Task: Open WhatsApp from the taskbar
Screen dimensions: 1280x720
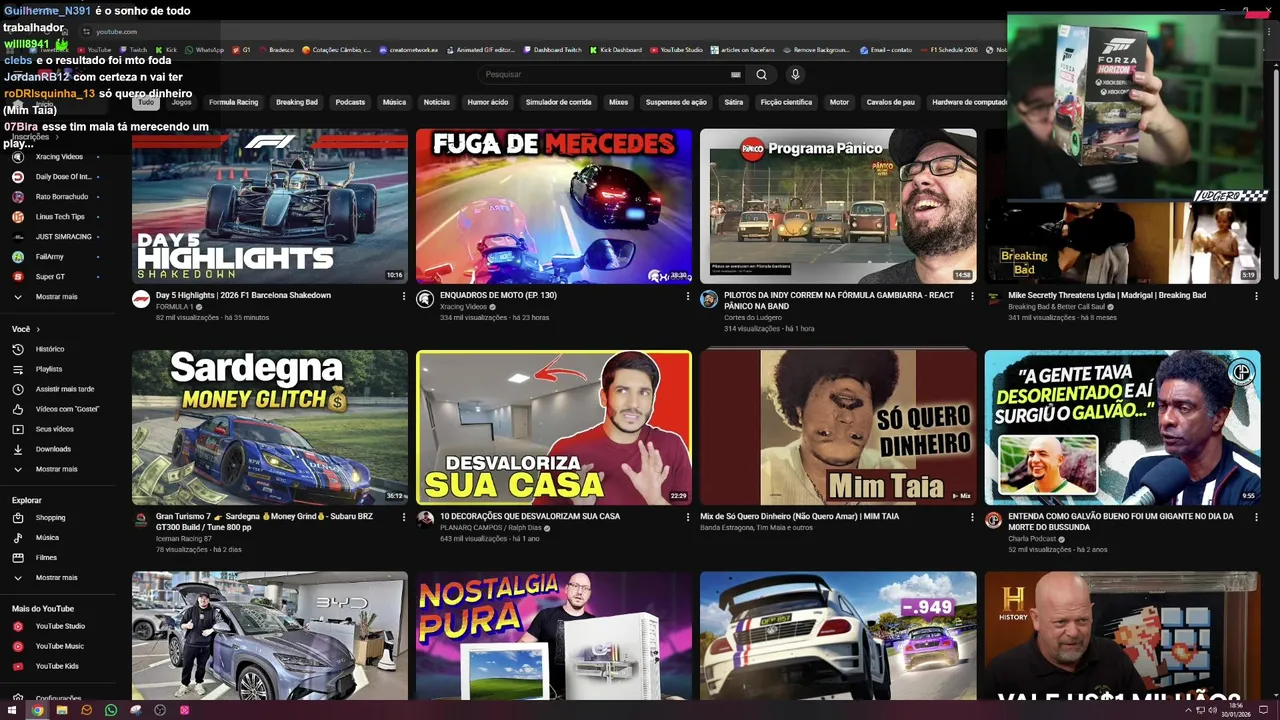Action: tap(111, 710)
